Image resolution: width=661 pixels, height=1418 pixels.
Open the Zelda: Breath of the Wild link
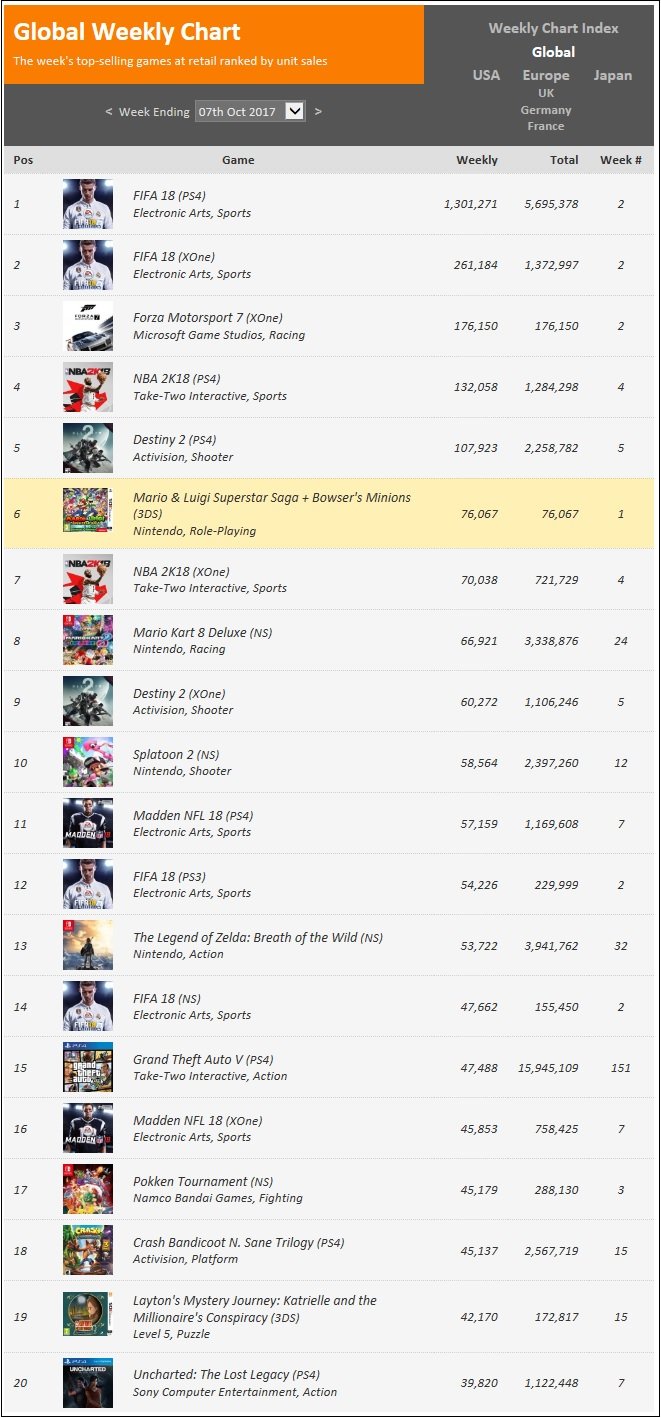pyautogui.click(x=258, y=938)
